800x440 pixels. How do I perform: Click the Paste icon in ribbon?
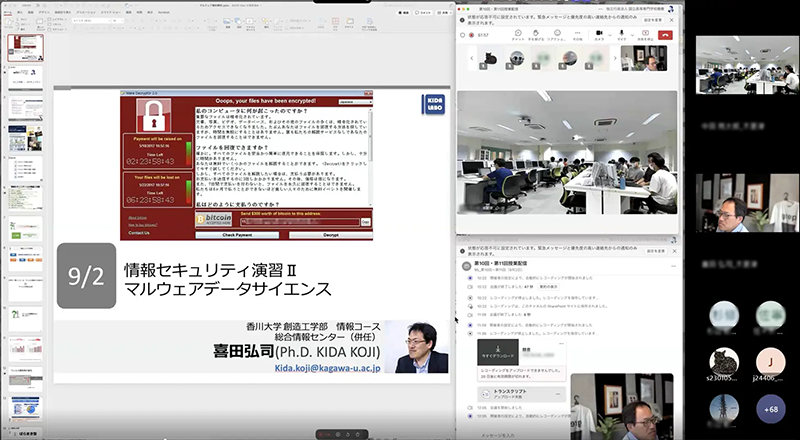click(x=9, y=23)
